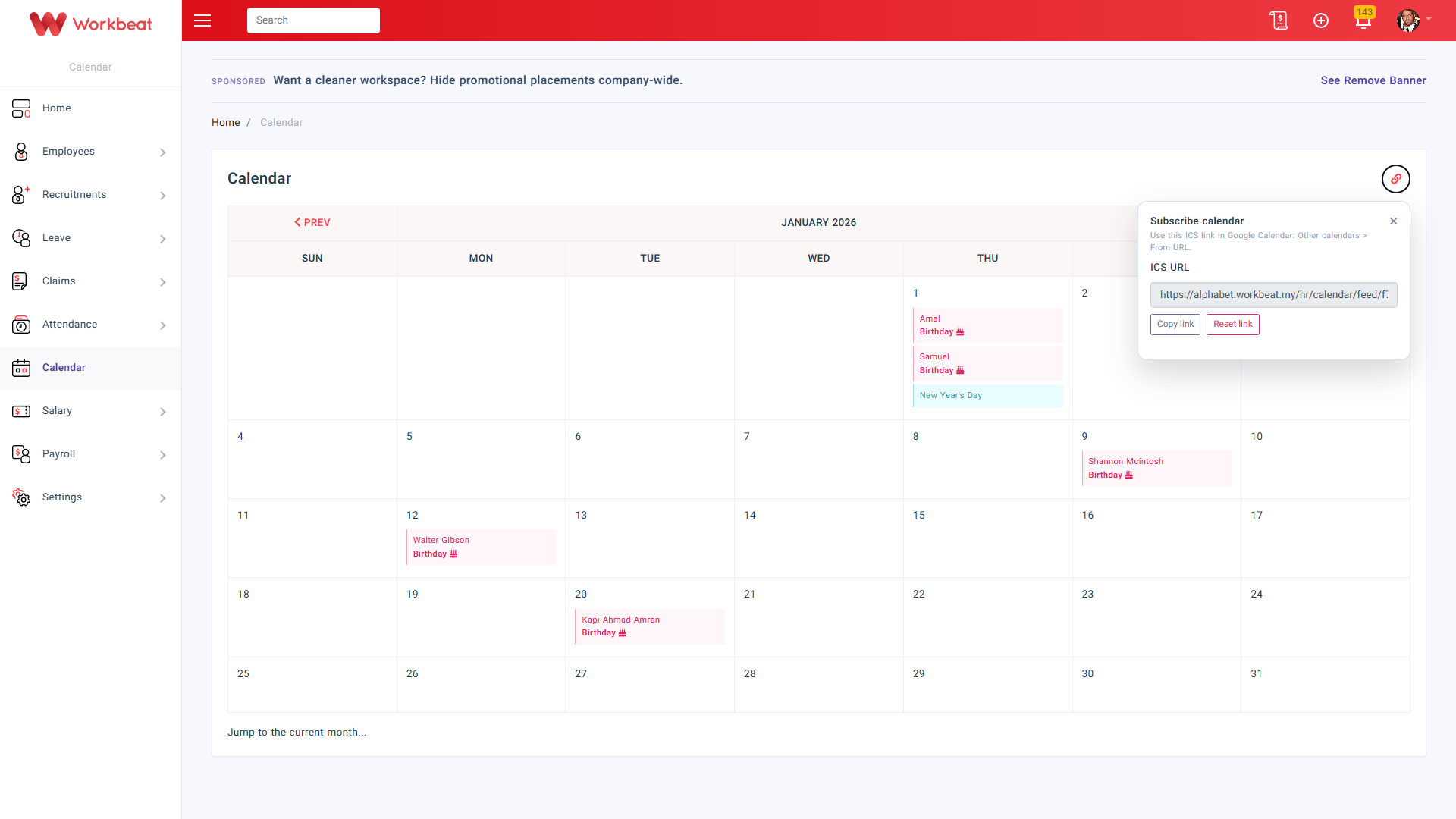Viewport: 1456px width, 819px height.
Task: Open the user profile avatar
Action: point(1408,20)
